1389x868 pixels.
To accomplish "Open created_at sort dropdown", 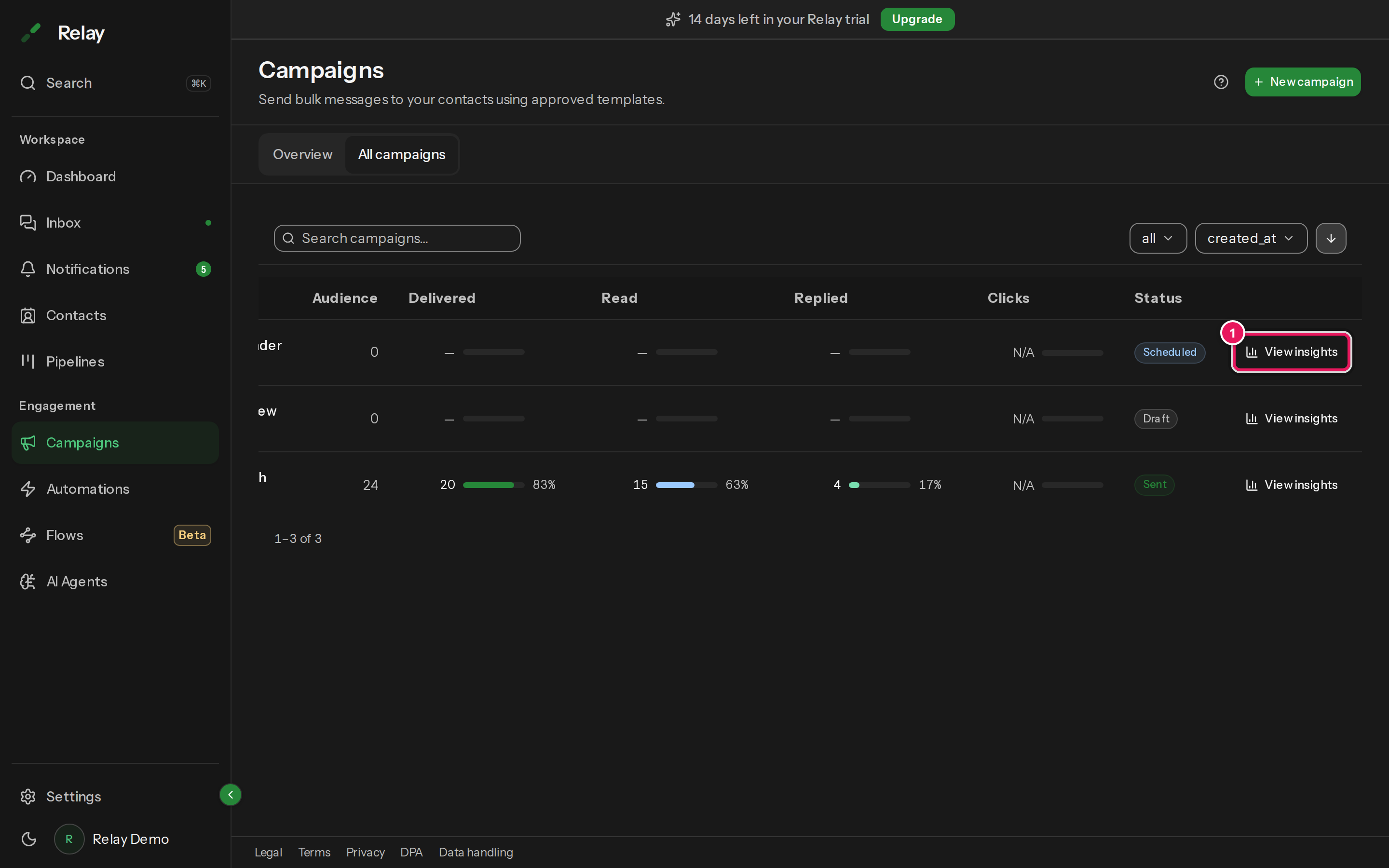I will pos(1251,238).
